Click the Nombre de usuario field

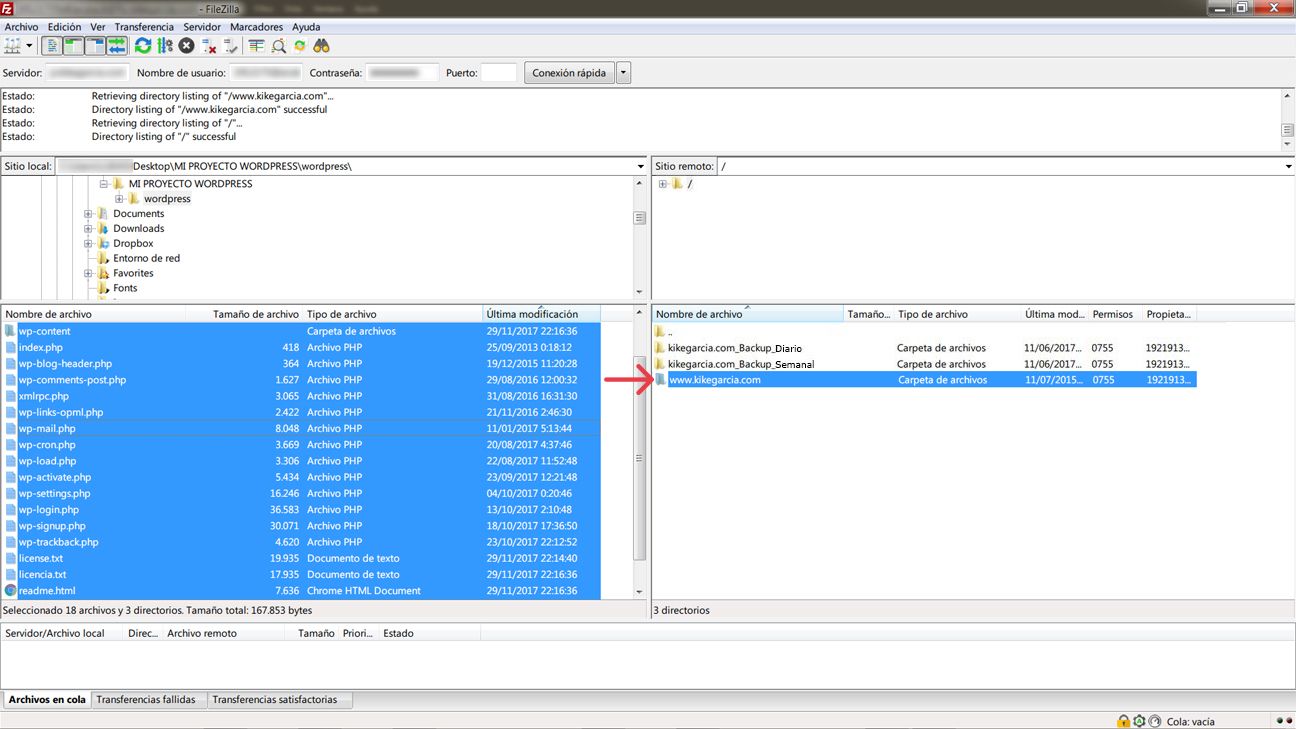(266, 73)
